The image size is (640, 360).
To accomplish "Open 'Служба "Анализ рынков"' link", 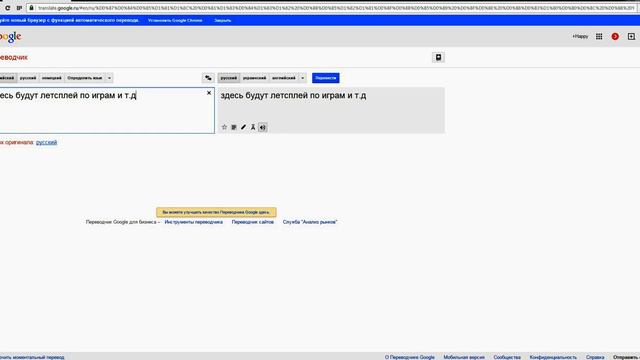I will click(310, 222).
